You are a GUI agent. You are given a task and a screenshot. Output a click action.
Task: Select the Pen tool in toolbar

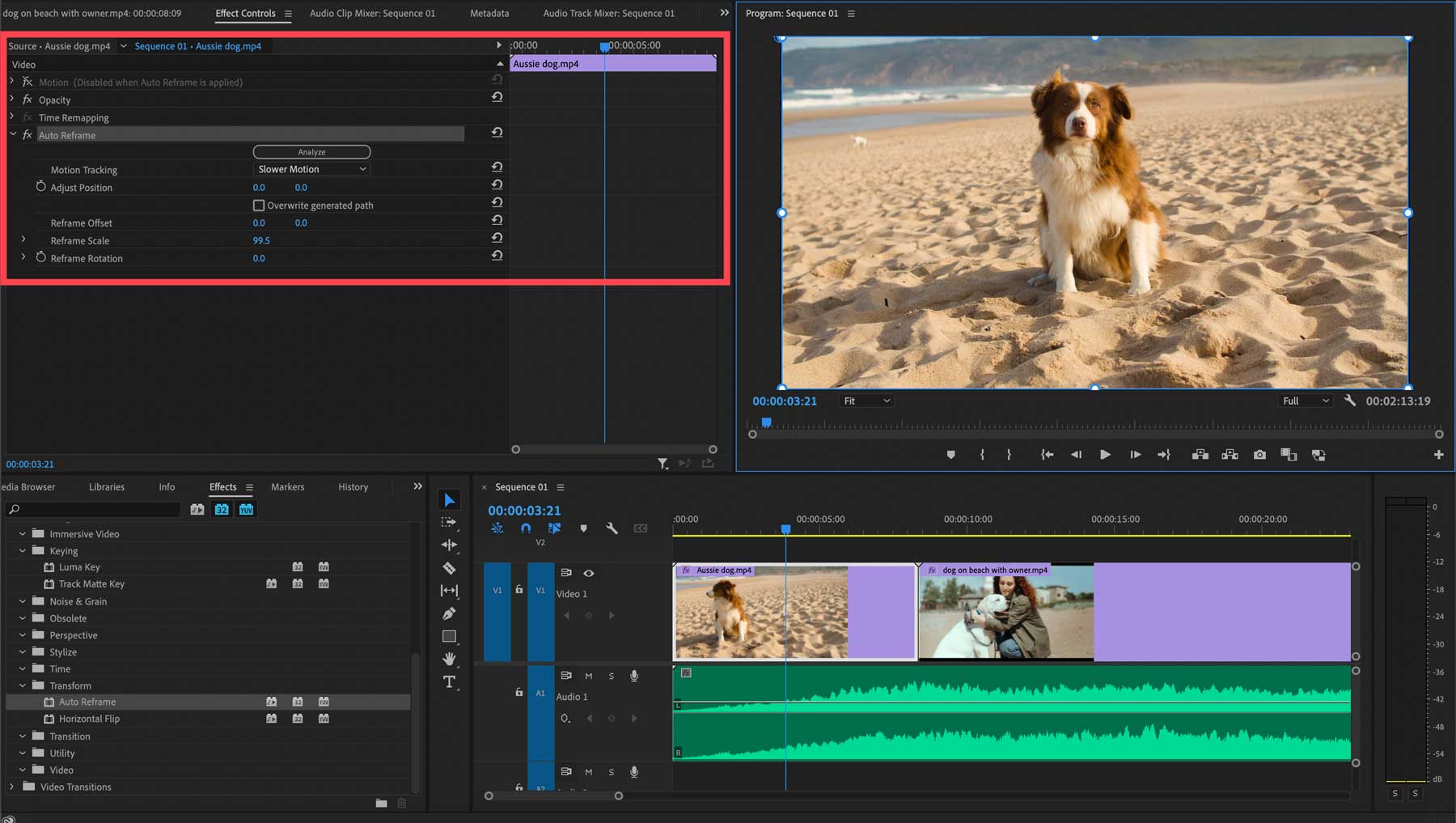point(449,613)
